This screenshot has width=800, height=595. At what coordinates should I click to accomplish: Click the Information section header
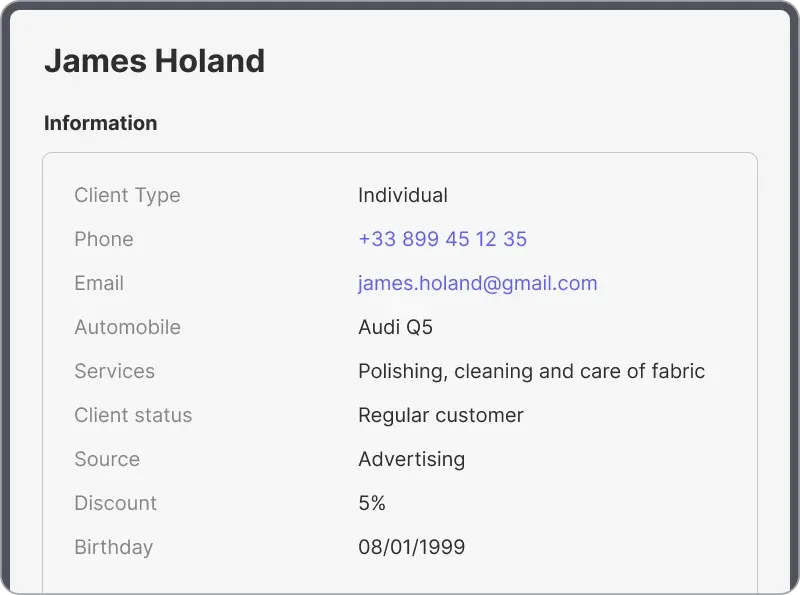coord(100,123)
